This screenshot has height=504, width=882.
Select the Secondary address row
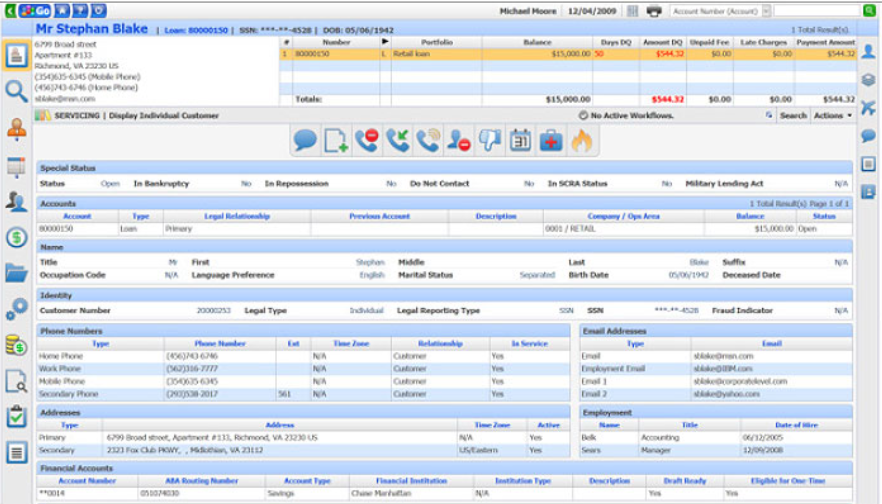pyautogui.click(x=303, y=451)
